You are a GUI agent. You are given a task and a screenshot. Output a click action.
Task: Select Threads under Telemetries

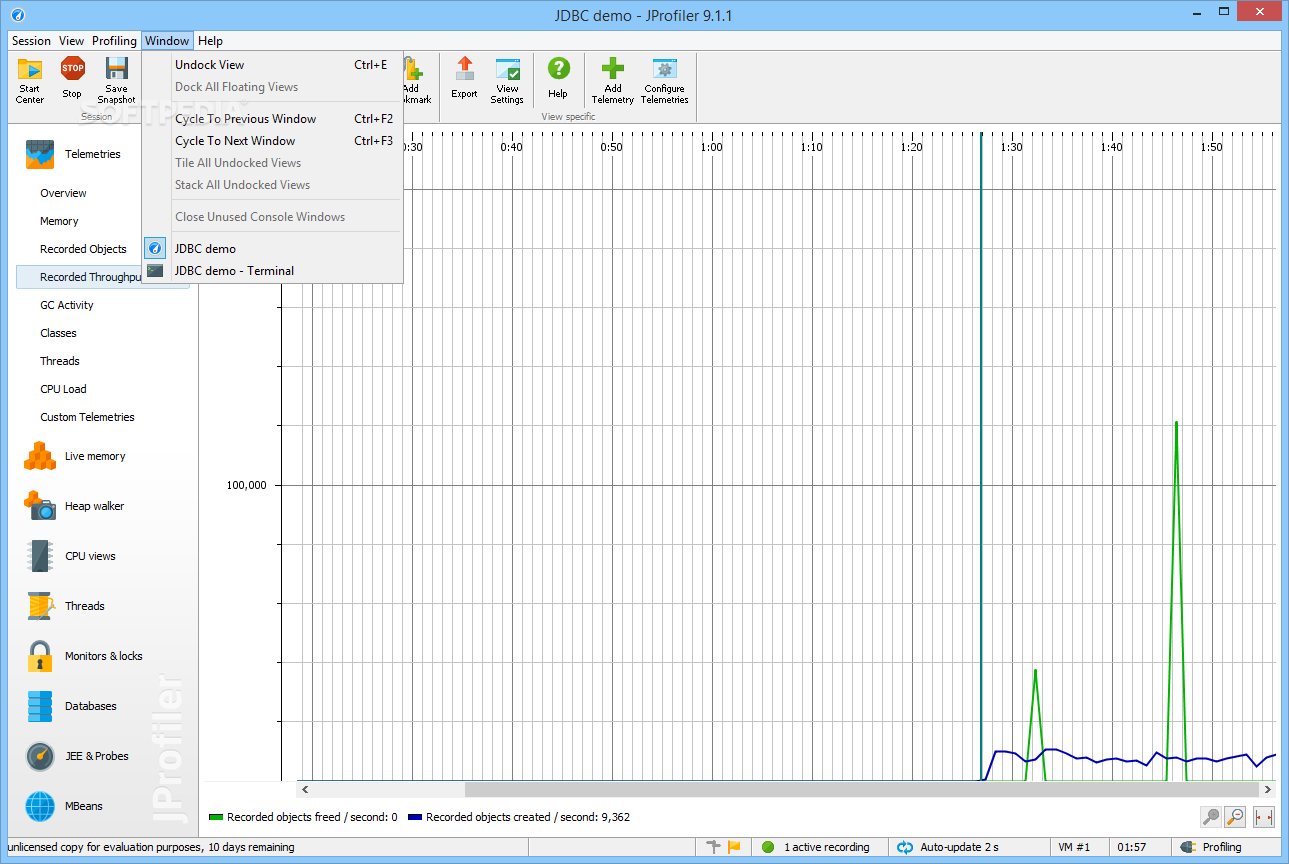(60, 361)
